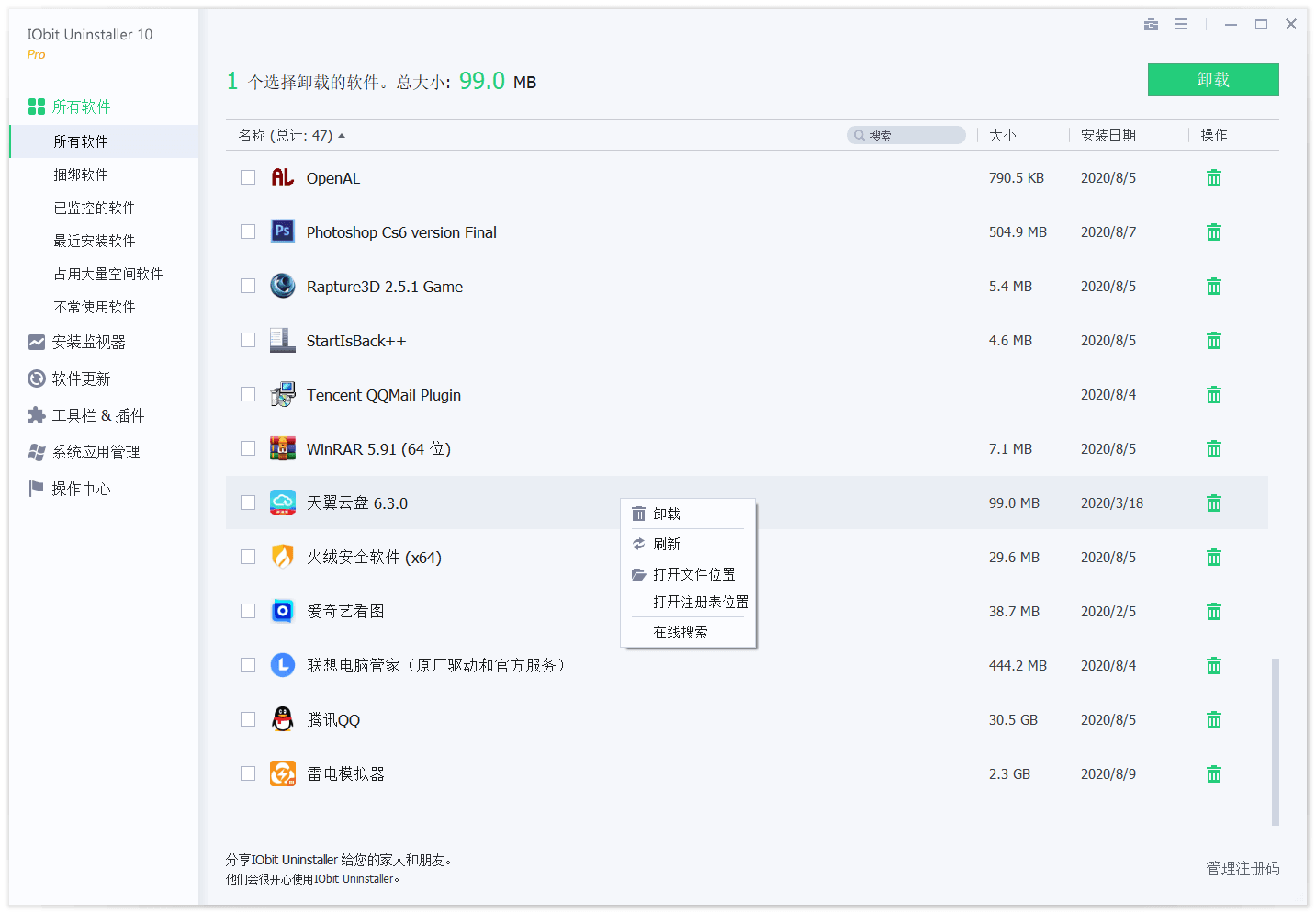Check the checkbox beside 雷电模拟器
Image resolution: width=1316 pixels, height=914 pixels.
(247, 773)
